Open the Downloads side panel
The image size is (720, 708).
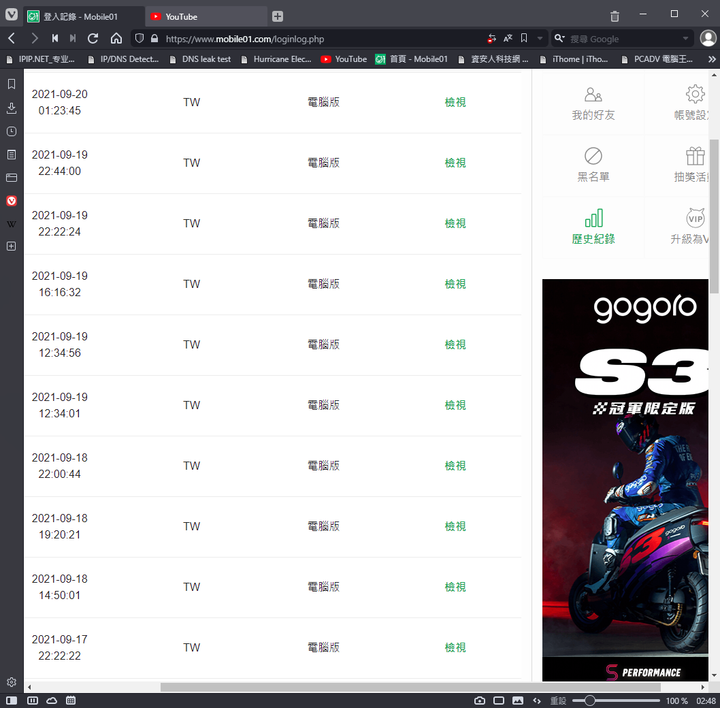coord(11,108)
